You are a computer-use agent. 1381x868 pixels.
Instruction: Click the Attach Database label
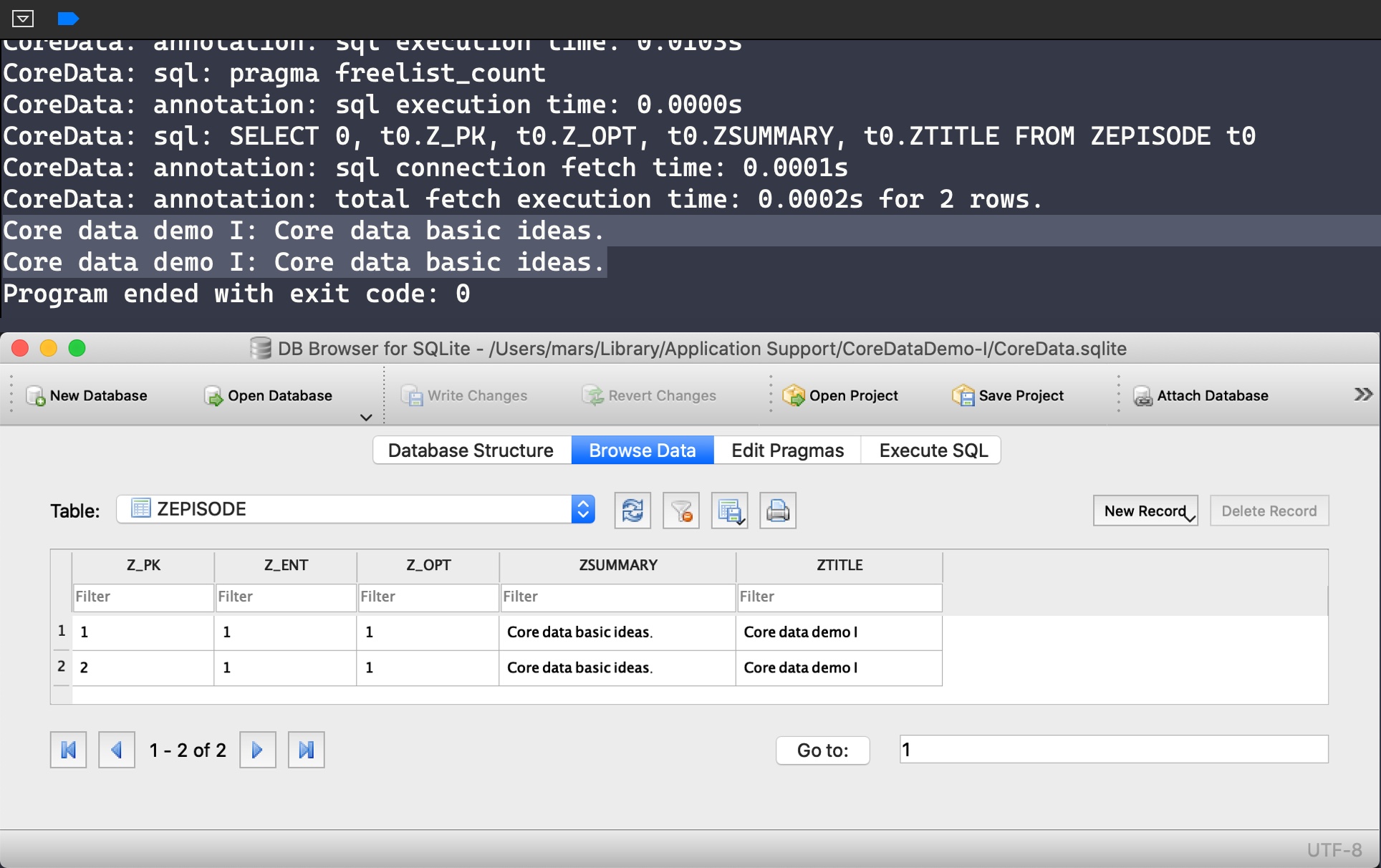(1213, 396)
